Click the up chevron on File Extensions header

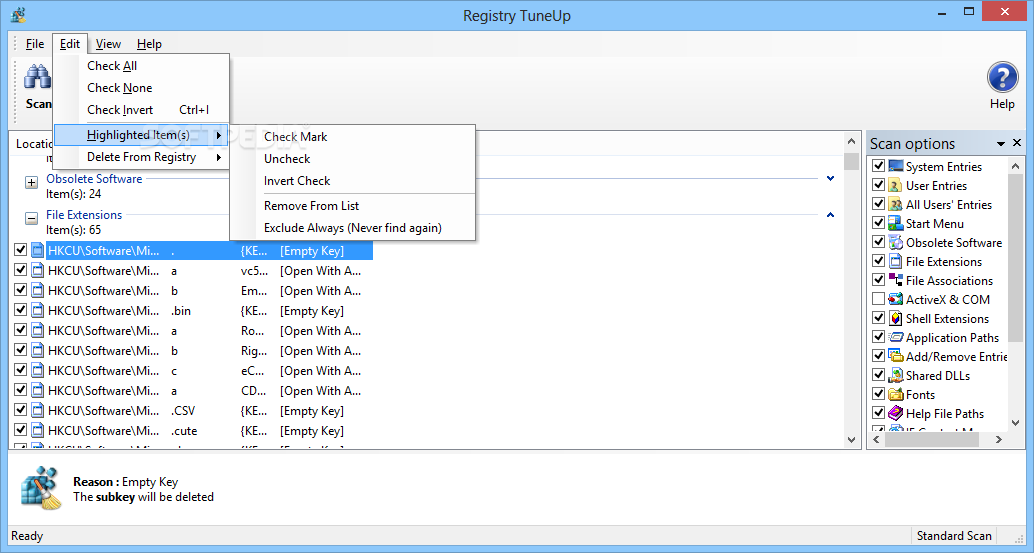(x=830, y=214)
